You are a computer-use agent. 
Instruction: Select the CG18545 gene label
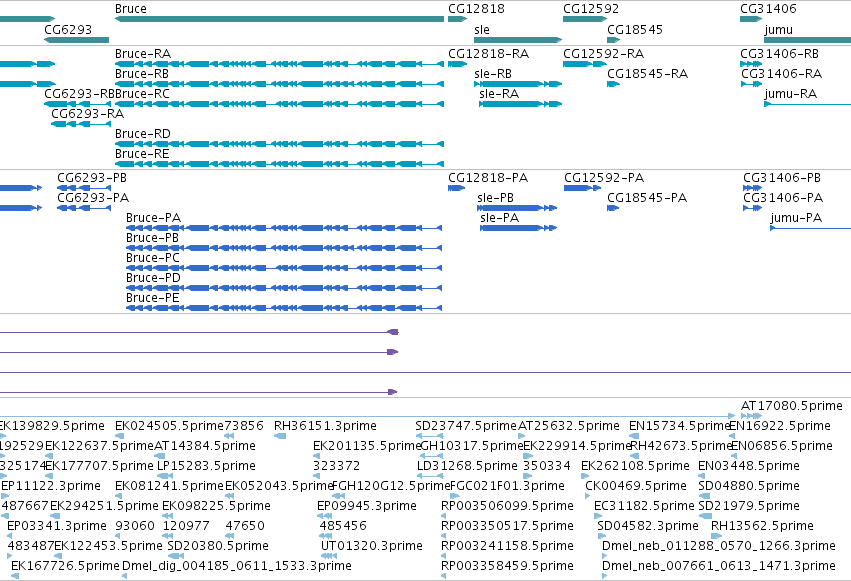[x=634, y=29]
